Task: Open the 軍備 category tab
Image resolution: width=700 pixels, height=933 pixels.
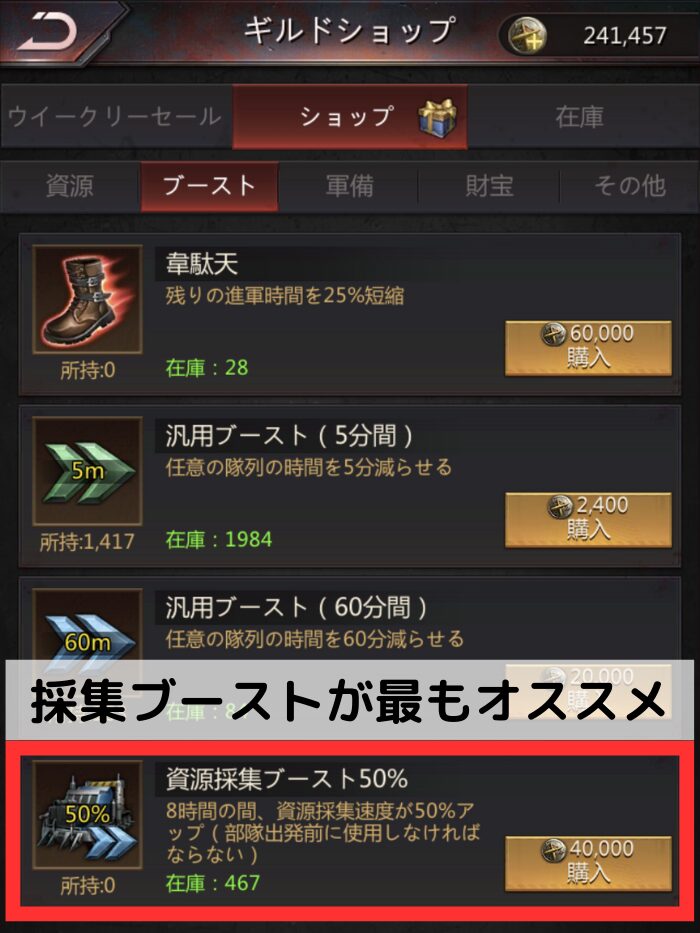Action: 349,186
